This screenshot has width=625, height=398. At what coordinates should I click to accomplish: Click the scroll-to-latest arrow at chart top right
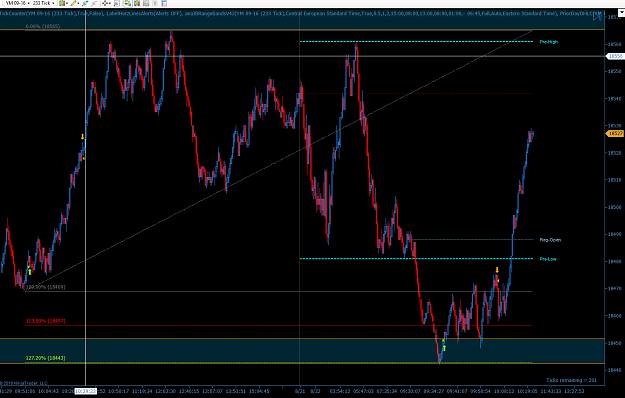coord(597,16)
